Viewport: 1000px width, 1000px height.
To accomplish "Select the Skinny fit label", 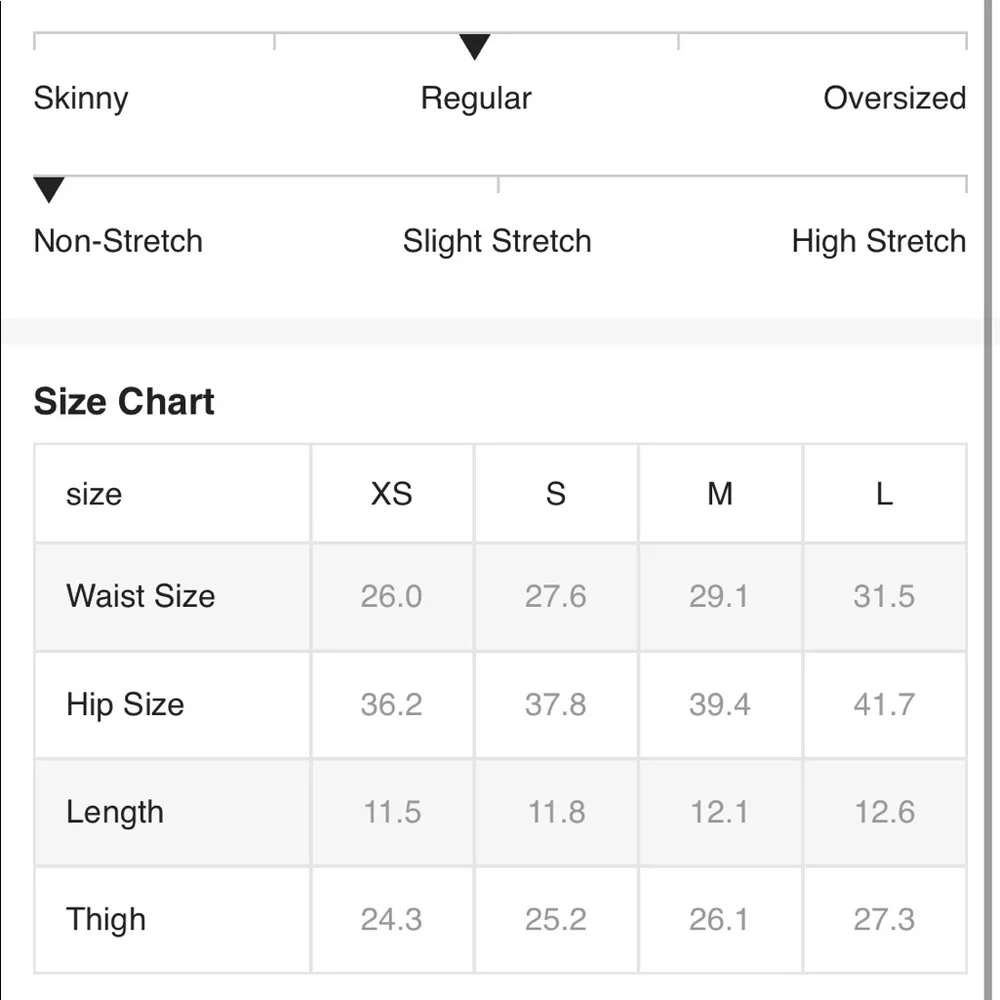I will 81,99.
